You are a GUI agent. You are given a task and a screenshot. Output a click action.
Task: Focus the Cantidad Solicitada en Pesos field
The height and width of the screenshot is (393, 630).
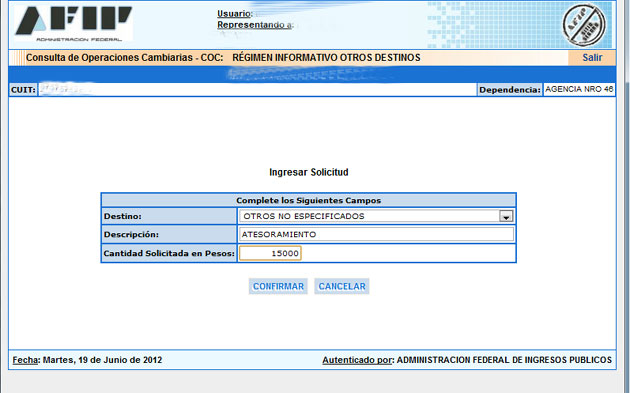pos(270,253)
